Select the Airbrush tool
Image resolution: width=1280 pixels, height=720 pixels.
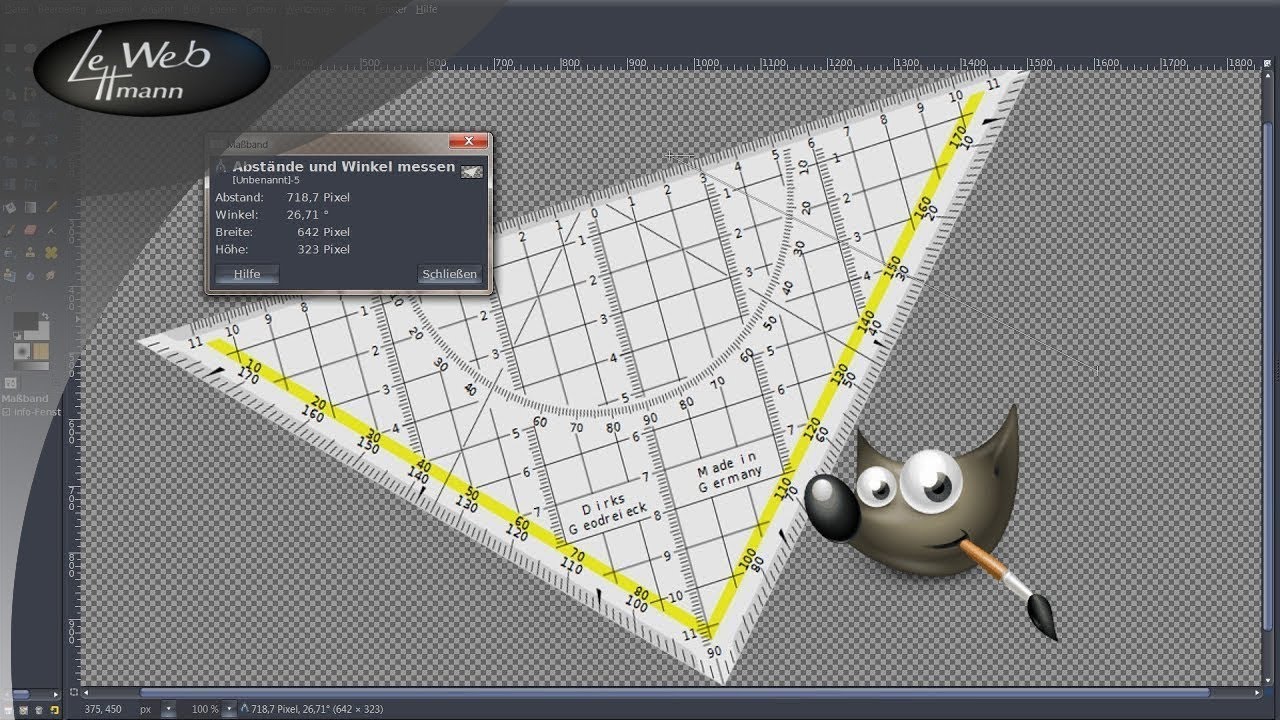(52, 229)
